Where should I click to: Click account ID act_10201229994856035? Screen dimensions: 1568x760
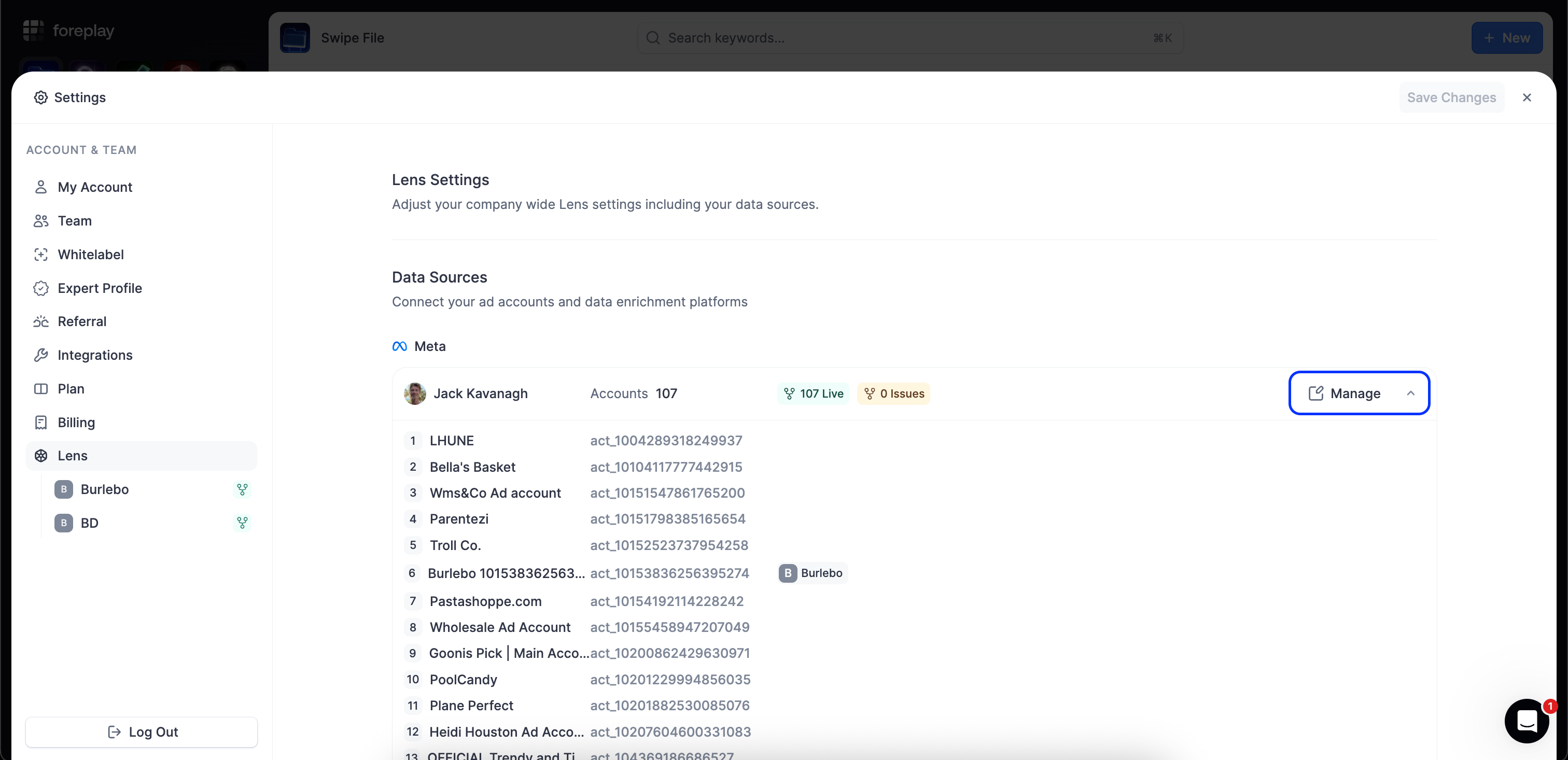coord(671,680)
